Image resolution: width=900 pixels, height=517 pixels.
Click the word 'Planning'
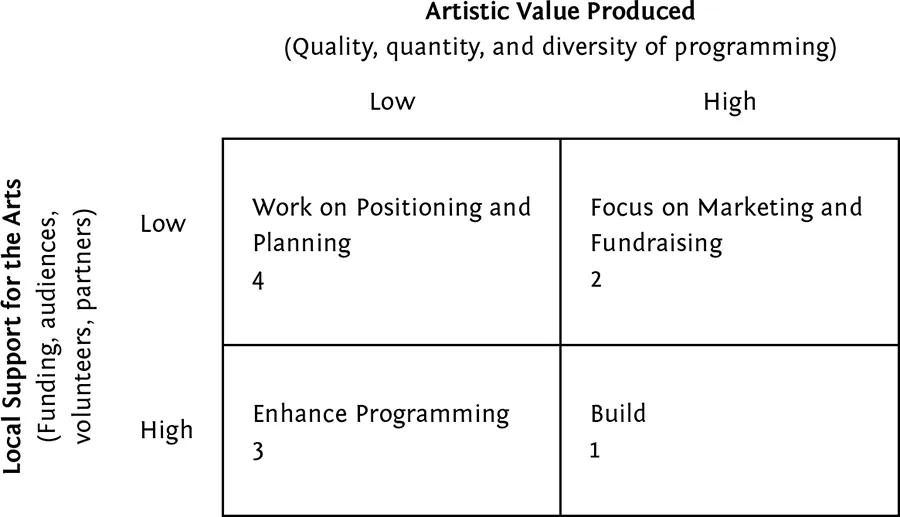302,243
